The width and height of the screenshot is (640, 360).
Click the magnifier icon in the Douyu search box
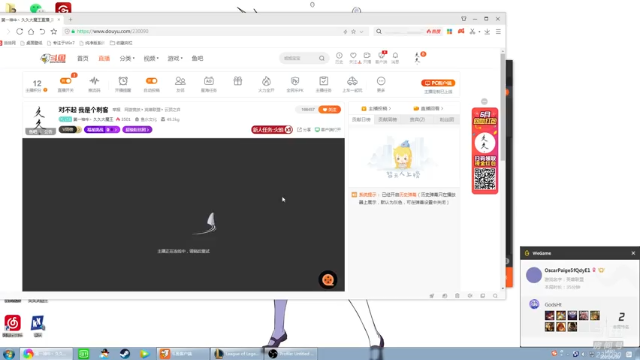[x=322, y=58]
